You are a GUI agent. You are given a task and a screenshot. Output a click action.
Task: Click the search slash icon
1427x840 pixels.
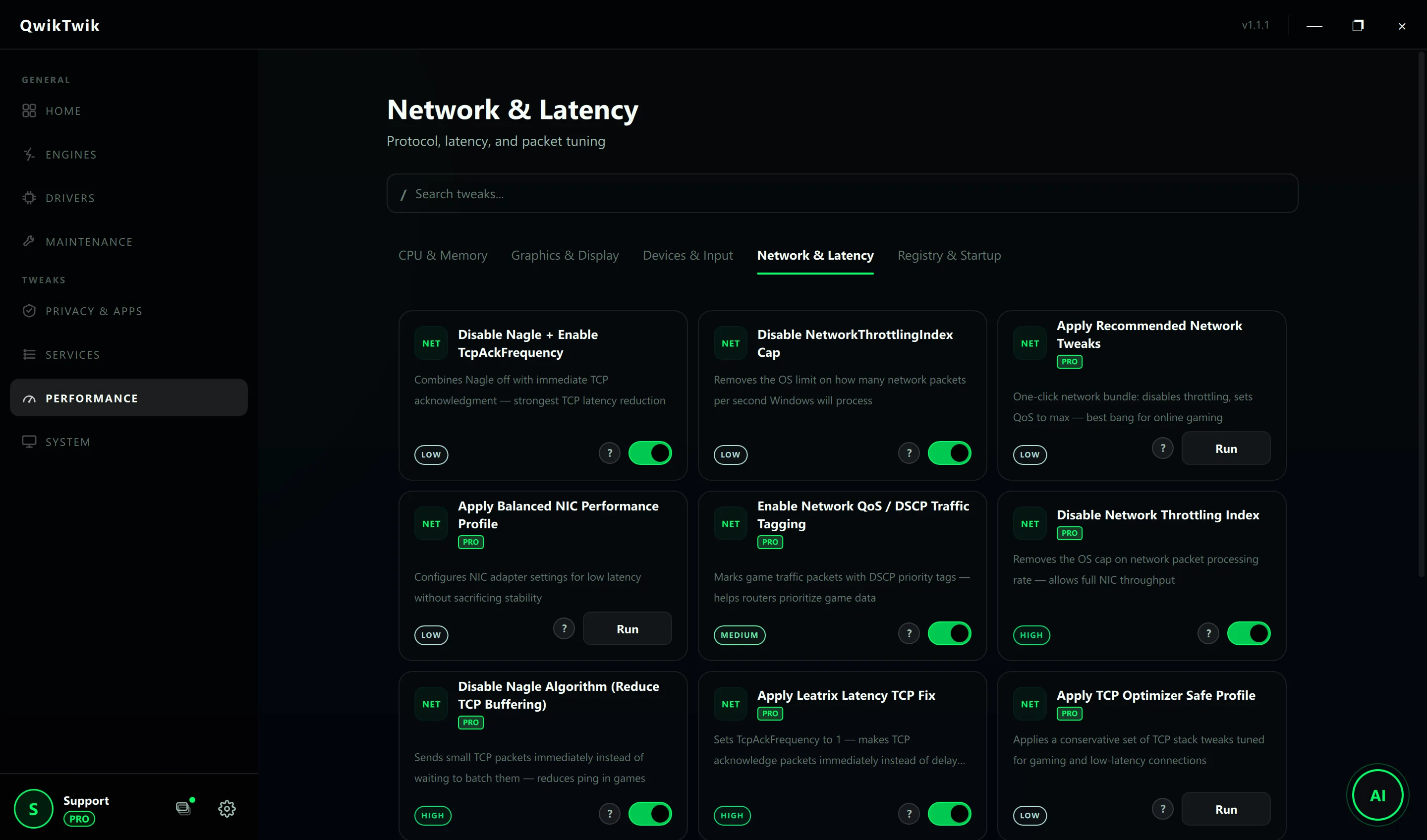click(403, 195)
